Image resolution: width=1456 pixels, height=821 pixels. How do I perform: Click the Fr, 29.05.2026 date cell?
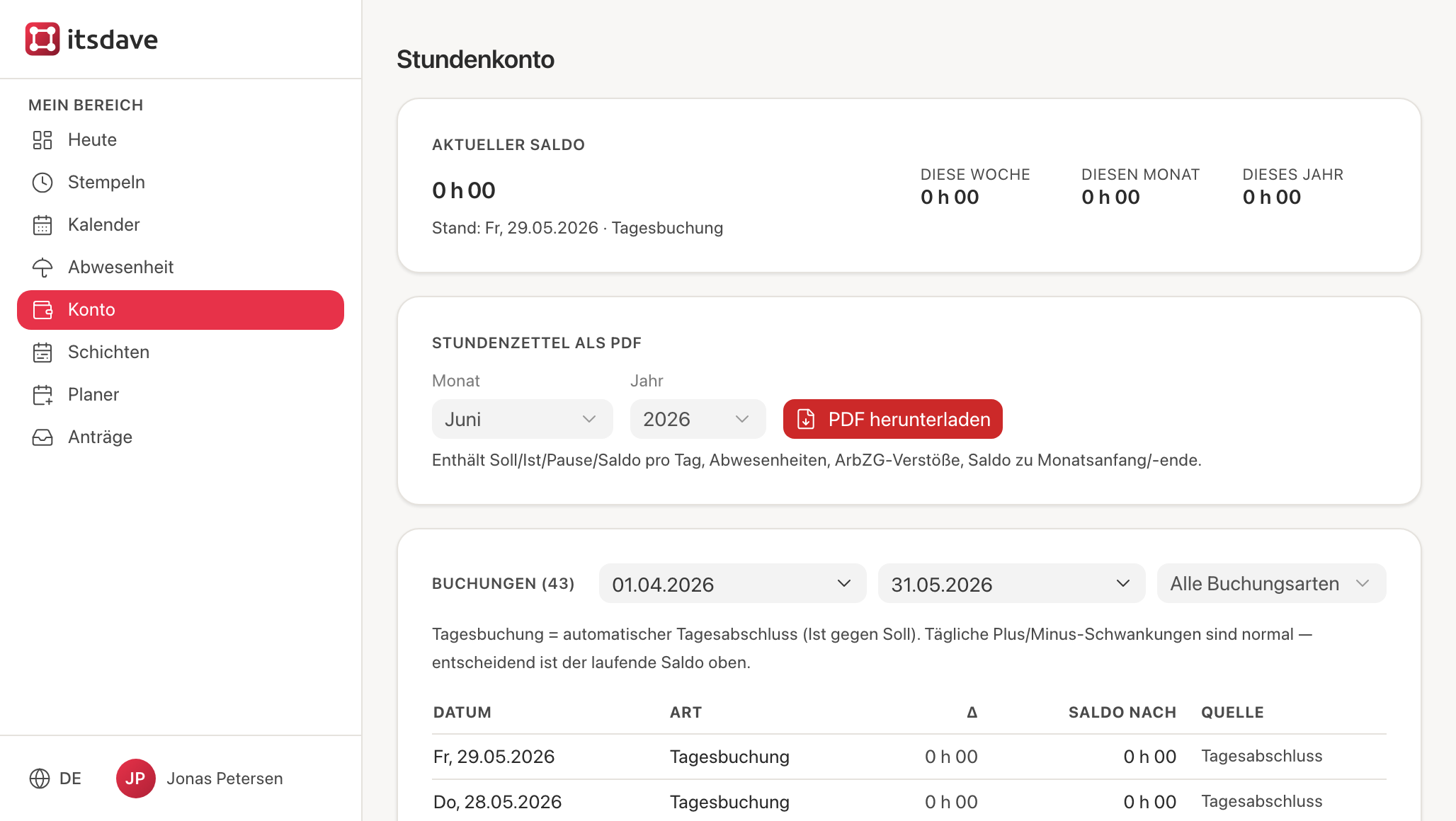[494, 757]
